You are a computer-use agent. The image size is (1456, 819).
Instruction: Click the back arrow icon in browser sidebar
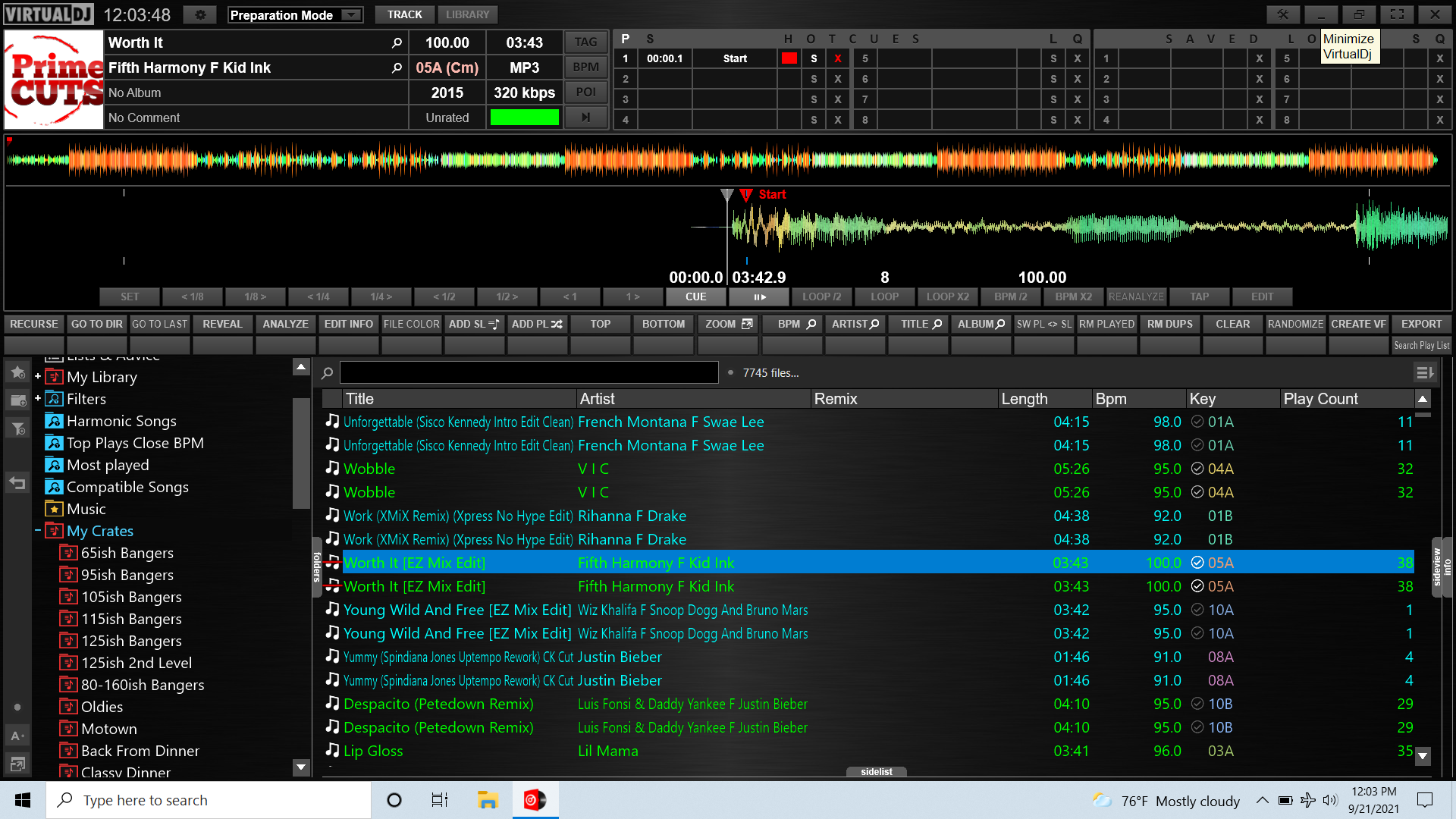tap(17, 482)
